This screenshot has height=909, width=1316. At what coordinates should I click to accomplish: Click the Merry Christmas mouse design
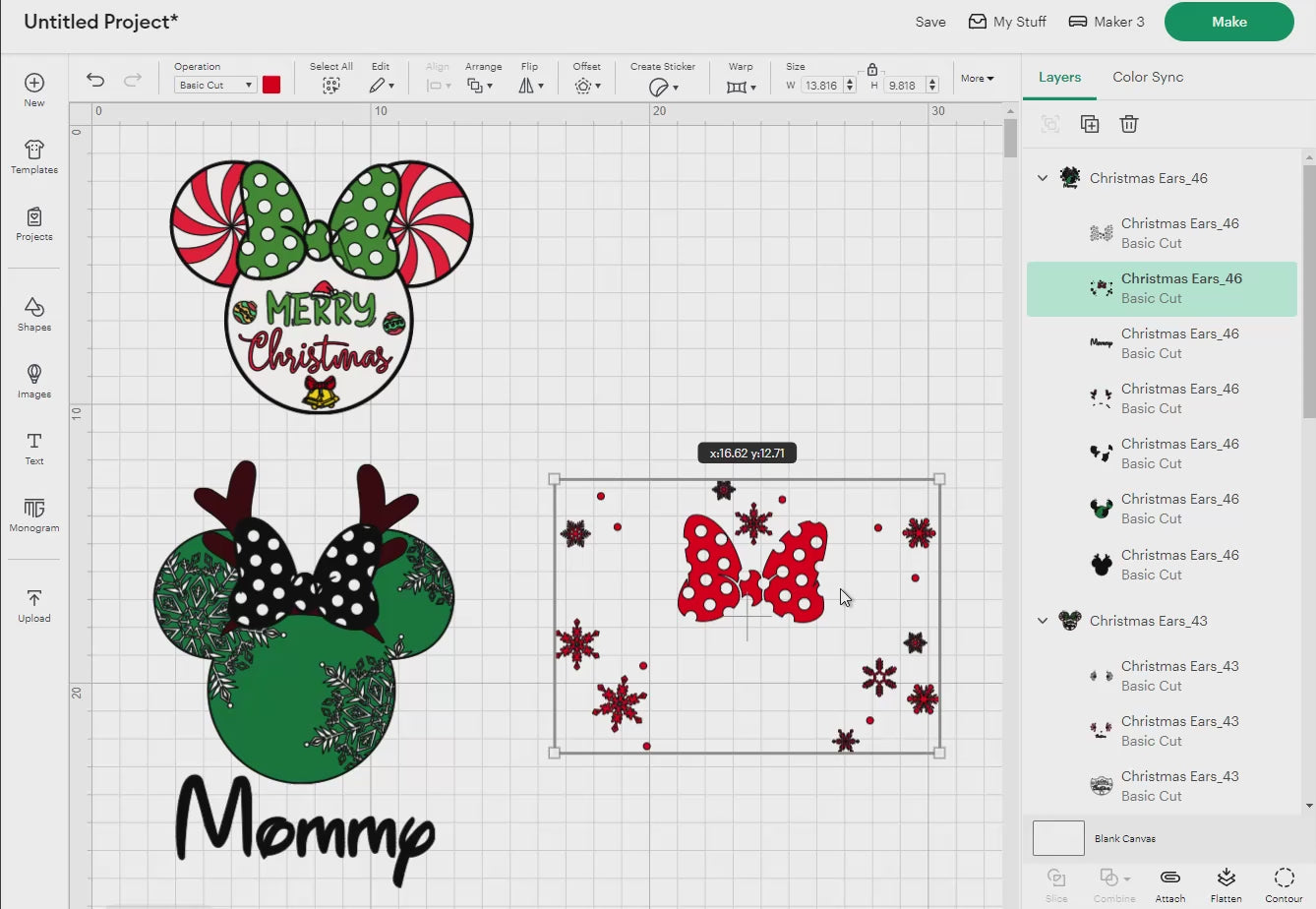point(321,285)
